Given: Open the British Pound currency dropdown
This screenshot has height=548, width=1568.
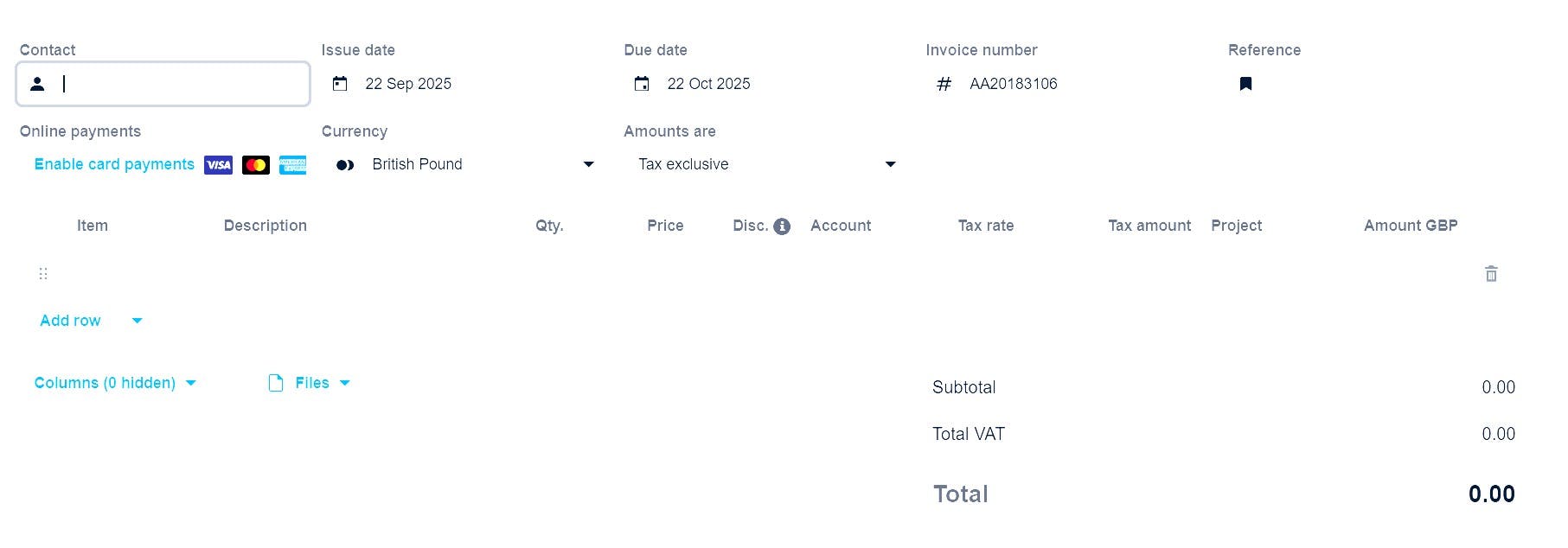Looking at the screenshot, I should coord(588,164).
